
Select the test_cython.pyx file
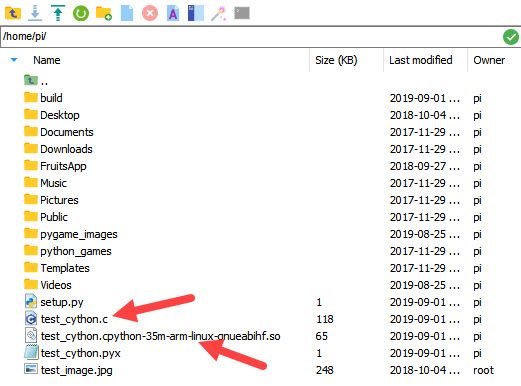click(x=72, y=353)
